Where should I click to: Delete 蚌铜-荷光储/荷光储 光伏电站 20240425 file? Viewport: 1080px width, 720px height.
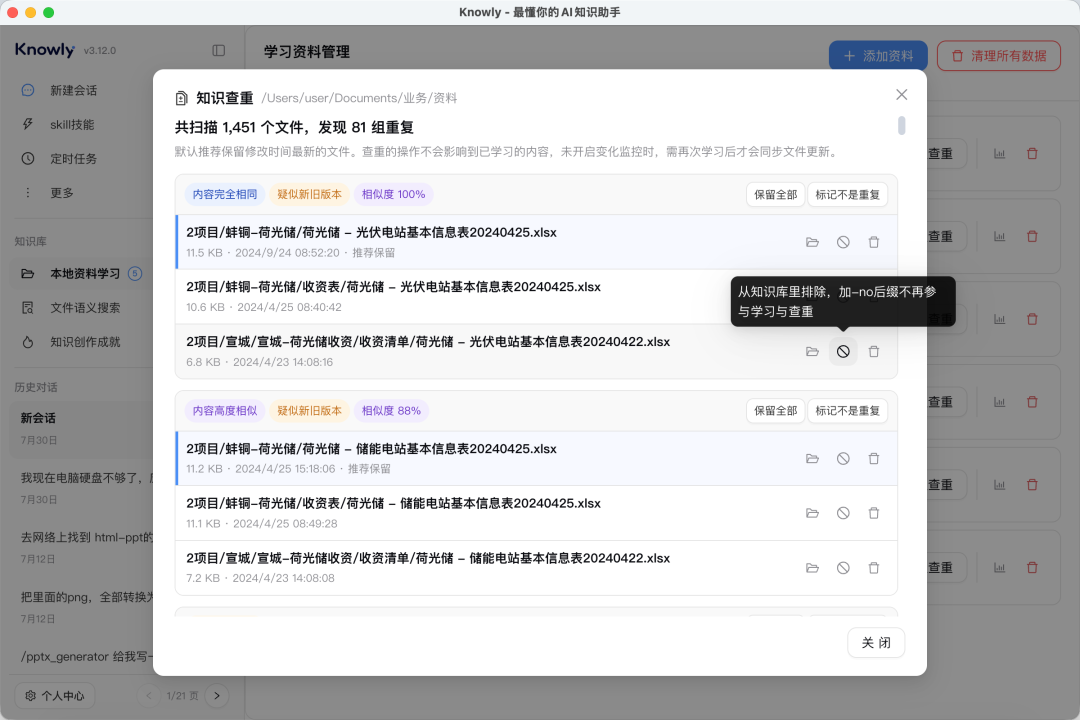click(873, 242)
